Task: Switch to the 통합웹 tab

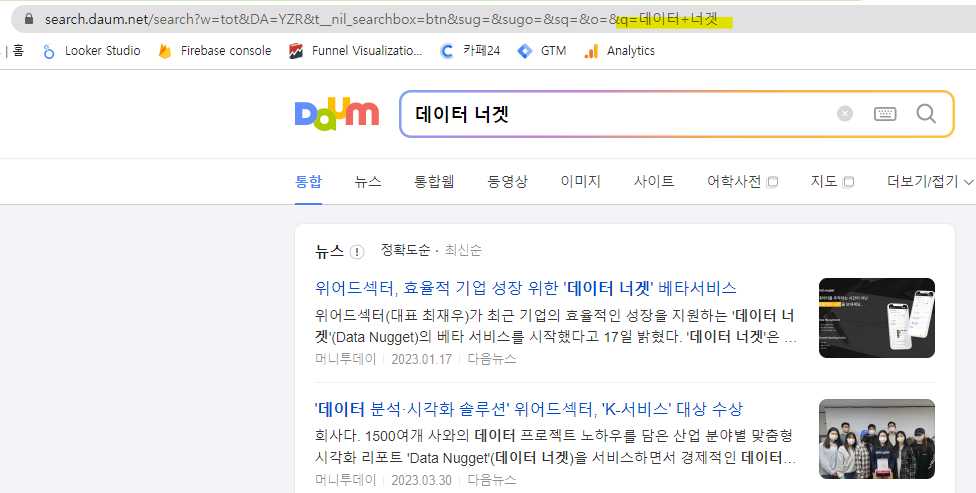Action: 434,181
